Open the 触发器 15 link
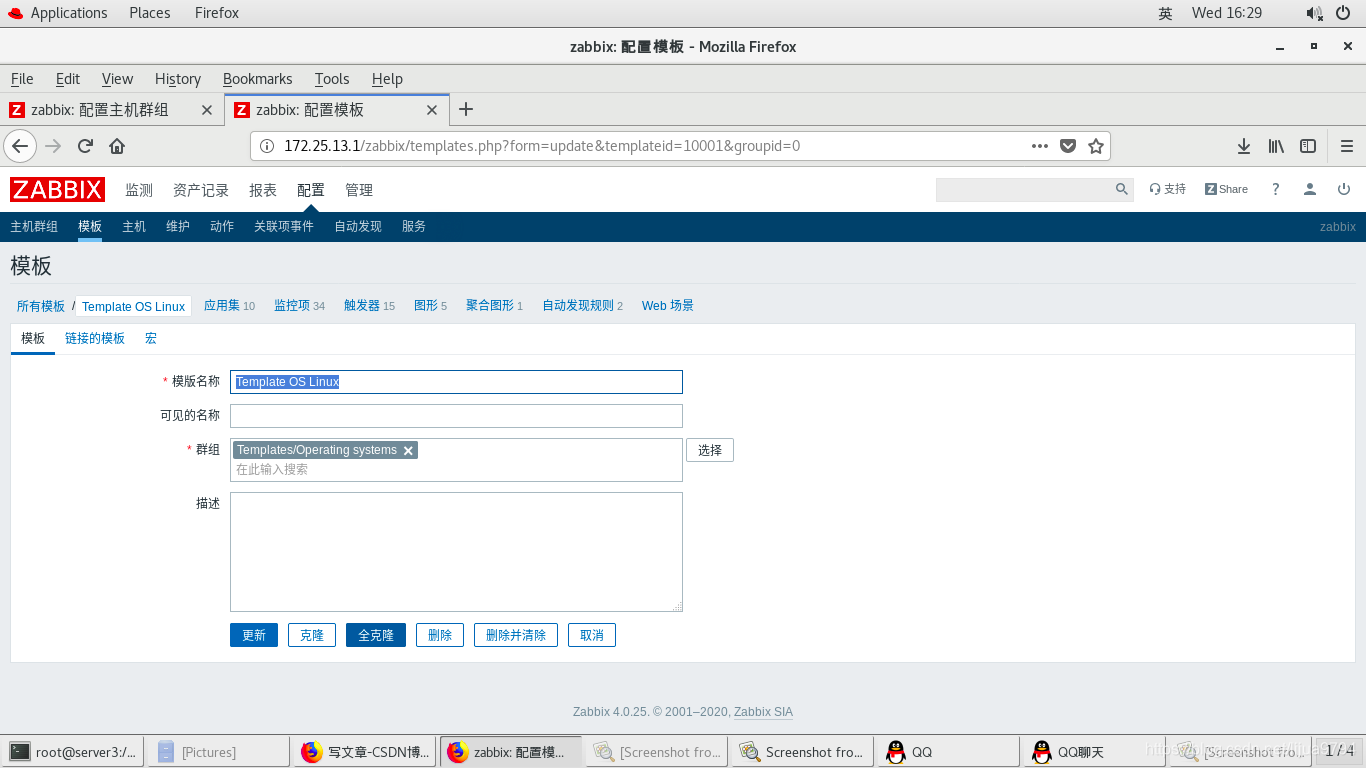The height and width of the screenshot is (768, 1366). 369,306
